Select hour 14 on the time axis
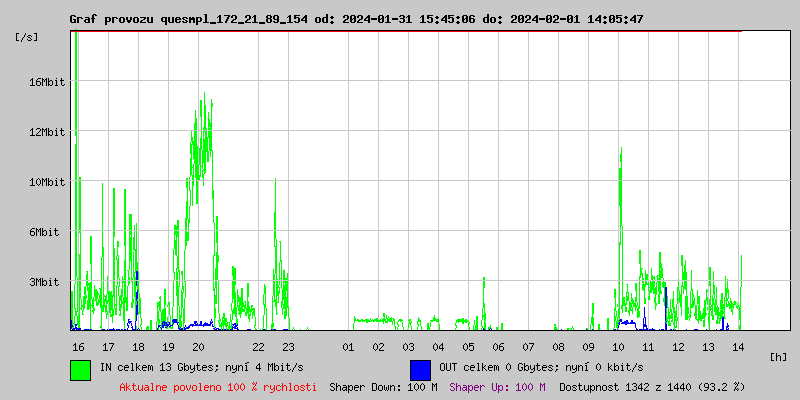This screenshot has width=800, height=400. (738, 347)
